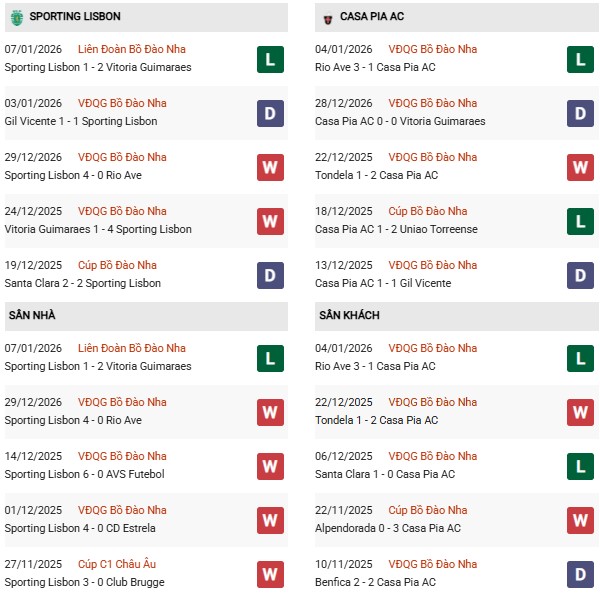Click the Sporting Lisbon club crest icon
The image size is (600, 595).
tap(16, 17)
